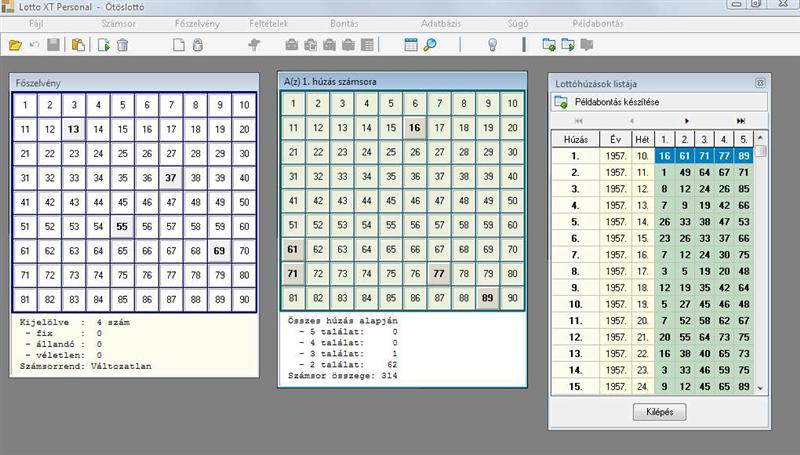This screenshot has height=455, width=800.
Task: Click the blank new page icon
Action: click(x=179, y=45)
